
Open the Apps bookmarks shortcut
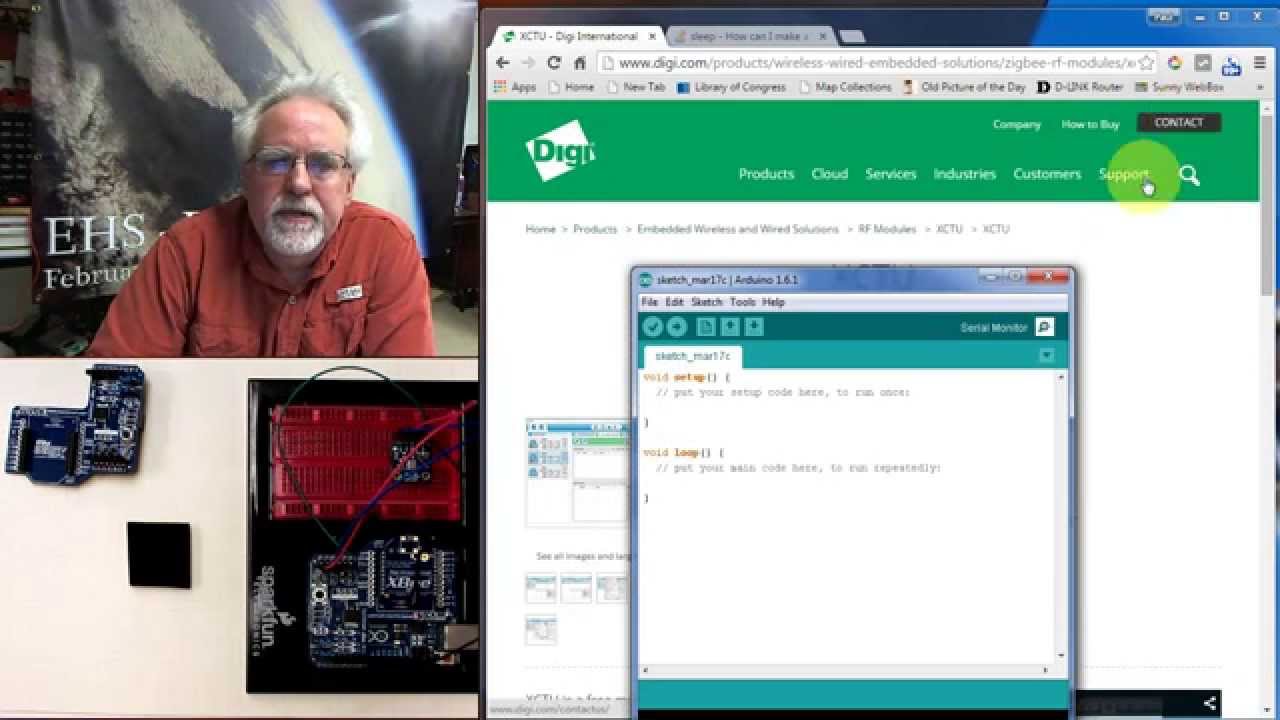514,87
